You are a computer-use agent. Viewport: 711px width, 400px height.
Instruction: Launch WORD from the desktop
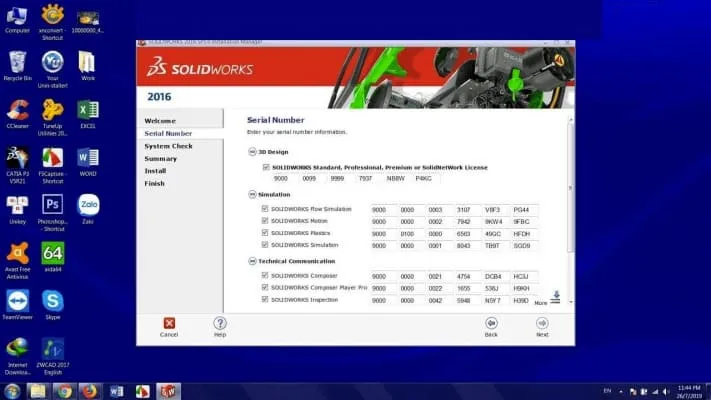pyautogui.click(x=88, y=162)
